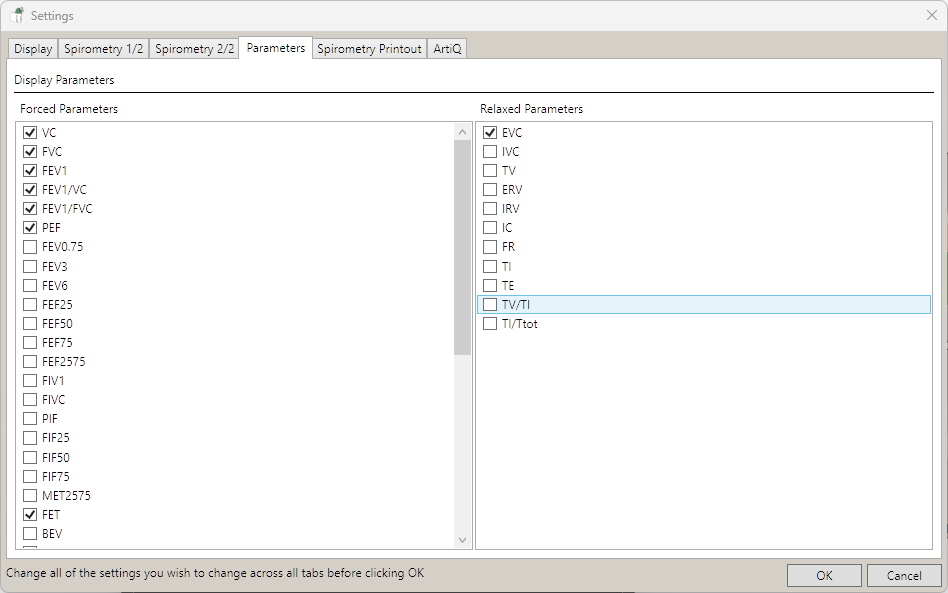
Task: Toggle the FEV1/FVC checkbox
Action: coord(30,209)
